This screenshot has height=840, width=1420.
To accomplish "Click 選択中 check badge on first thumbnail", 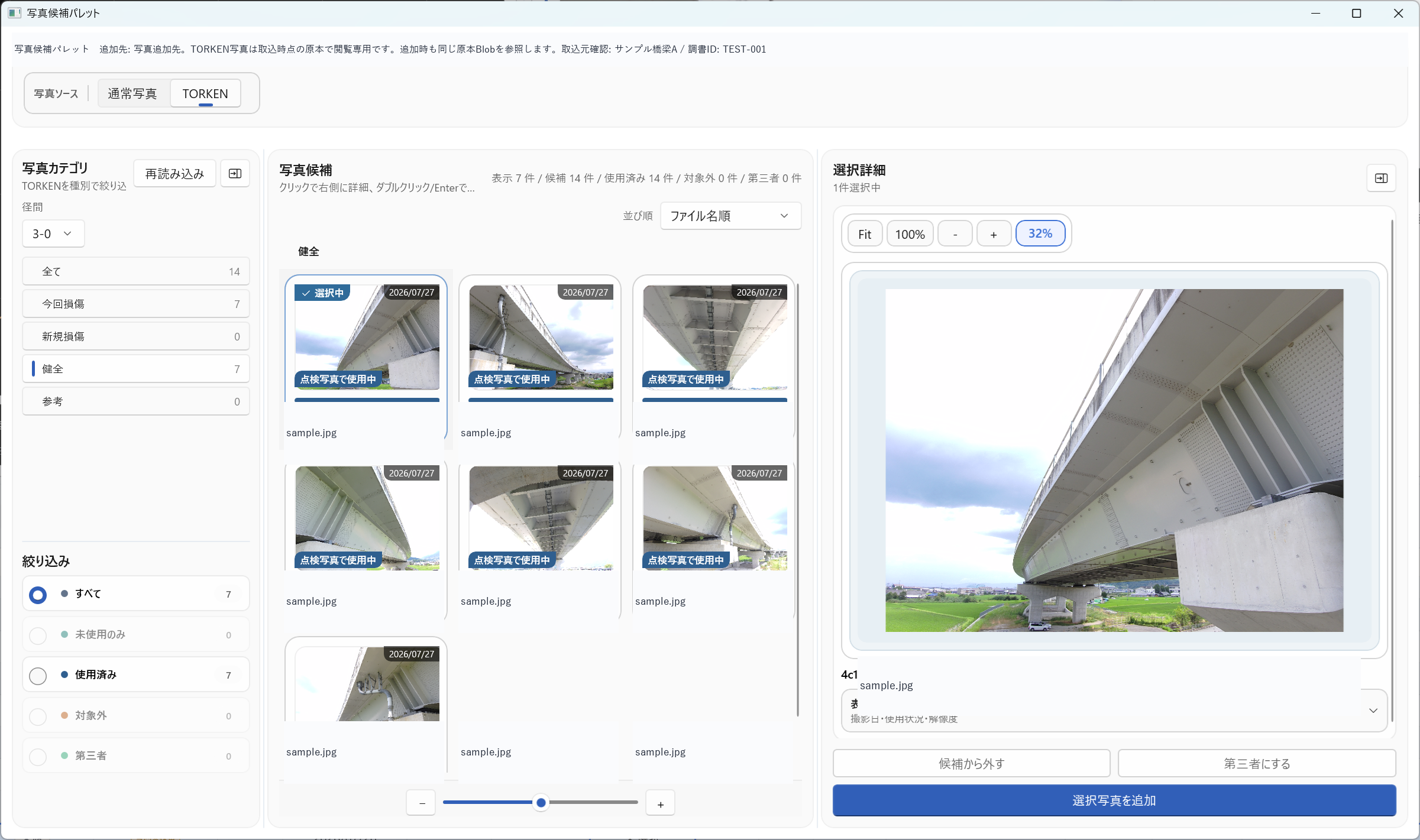I will [322, 293].
